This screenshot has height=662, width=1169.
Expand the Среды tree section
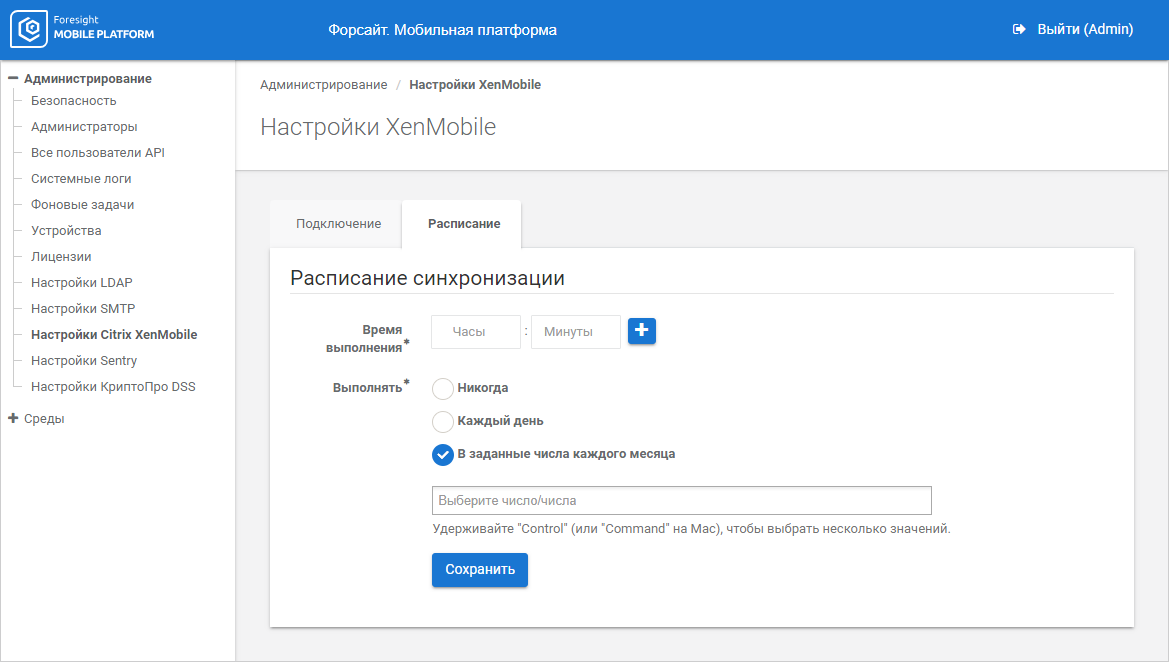click(x=13, y=418)
